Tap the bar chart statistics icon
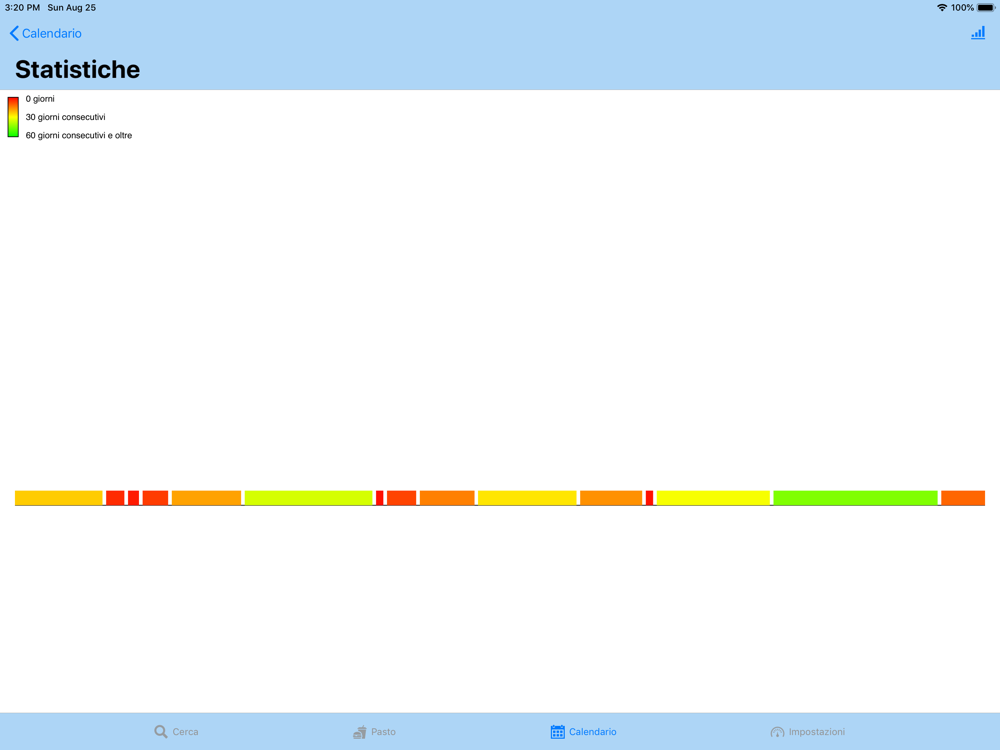This screenshot has width=1000, height=750. pos(978,33)
